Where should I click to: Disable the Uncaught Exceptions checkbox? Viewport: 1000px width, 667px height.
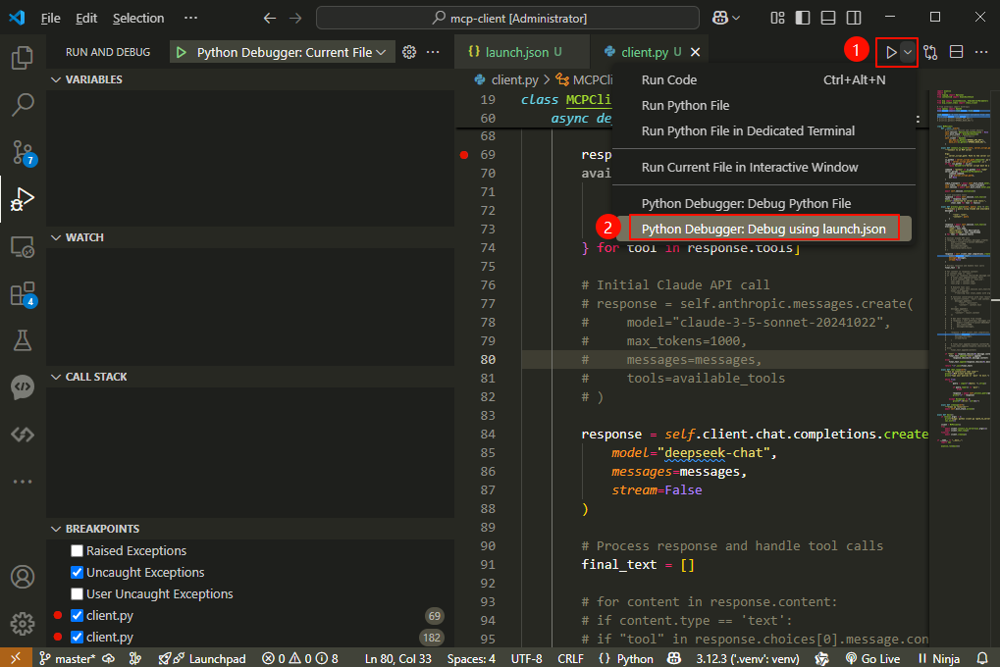[x=77, y=573]
